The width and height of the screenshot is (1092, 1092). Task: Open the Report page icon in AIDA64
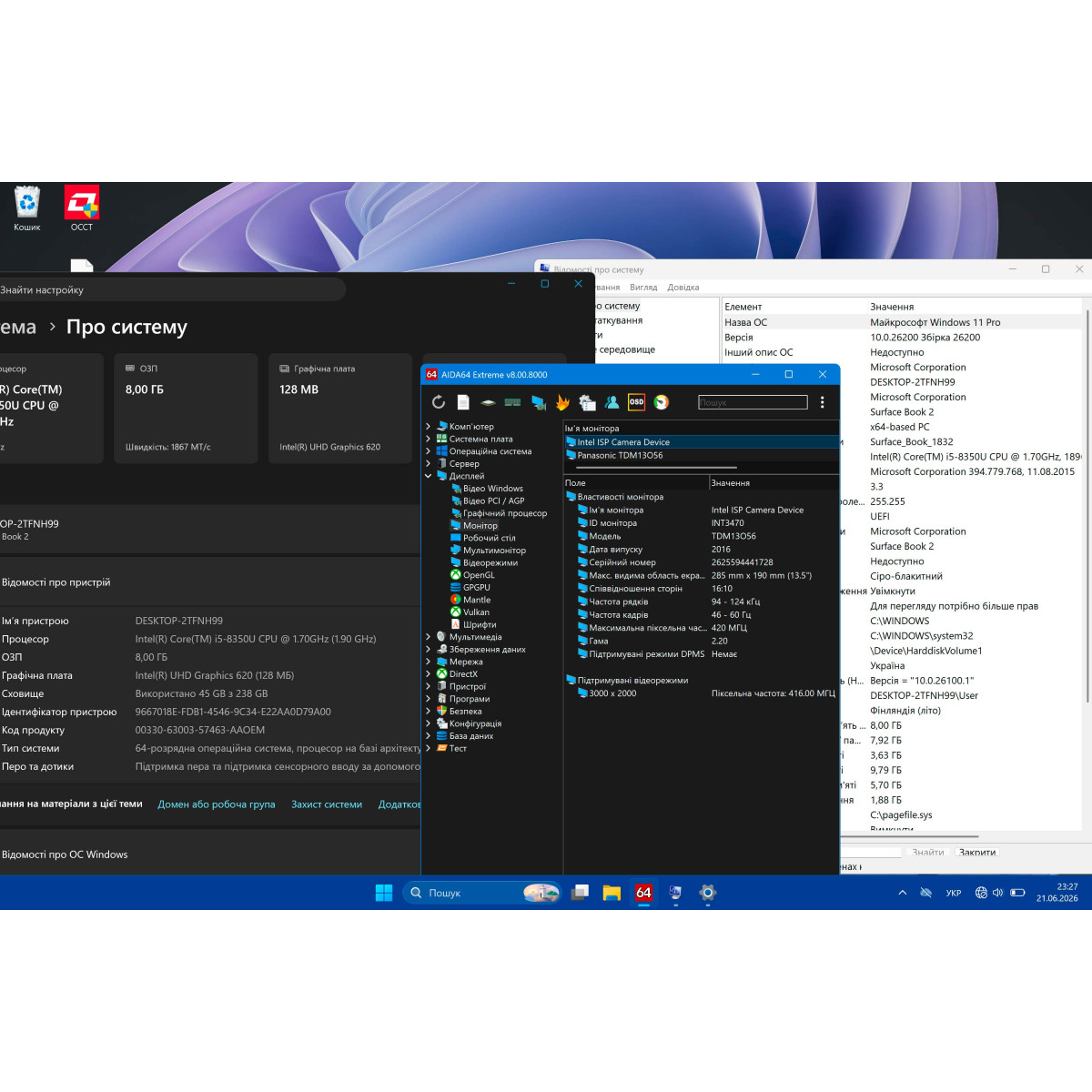pyautogui.click(x=463, y=402)
